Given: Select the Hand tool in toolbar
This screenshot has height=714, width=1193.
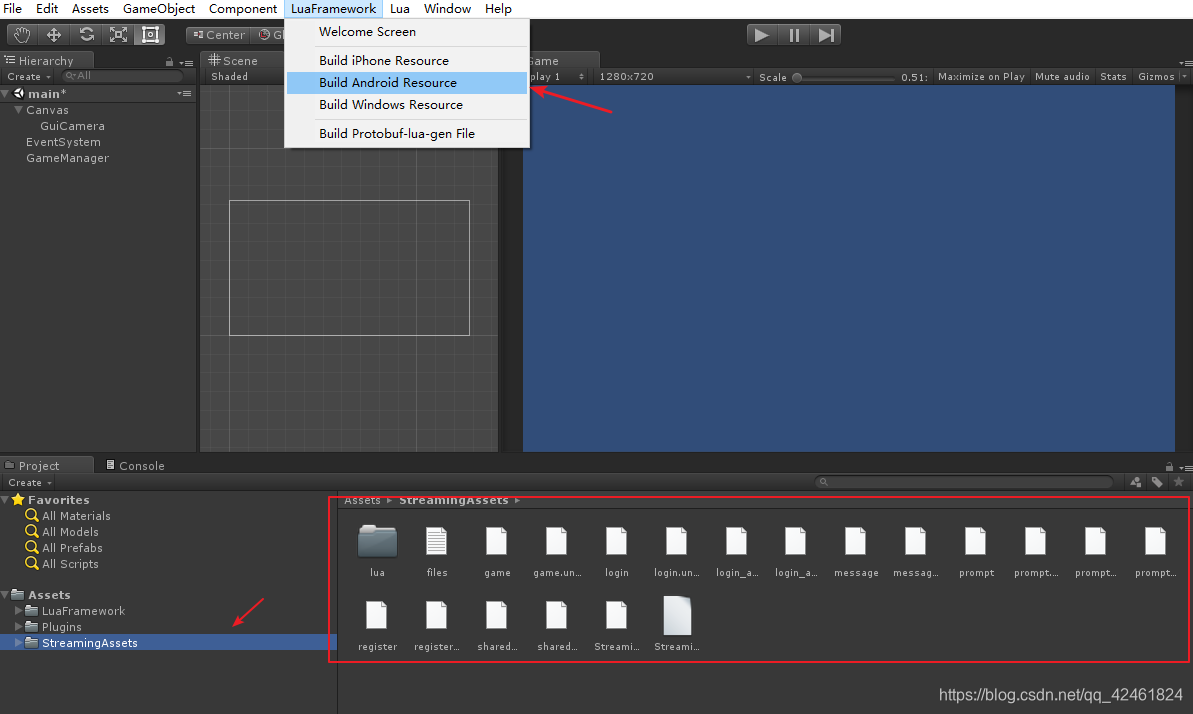Looking at the screenshot, I should pyautogui.click(x=22, y=35).
